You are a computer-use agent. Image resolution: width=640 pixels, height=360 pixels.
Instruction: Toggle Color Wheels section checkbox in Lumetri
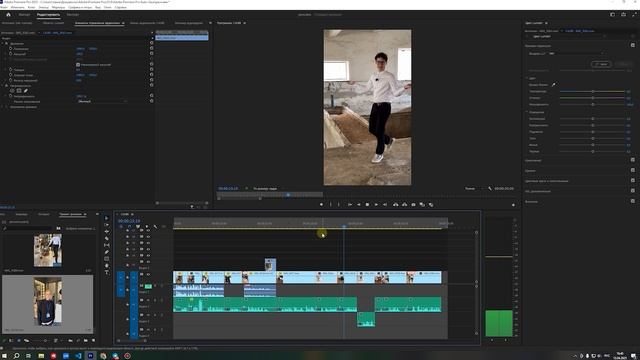(x=633, y=180)
